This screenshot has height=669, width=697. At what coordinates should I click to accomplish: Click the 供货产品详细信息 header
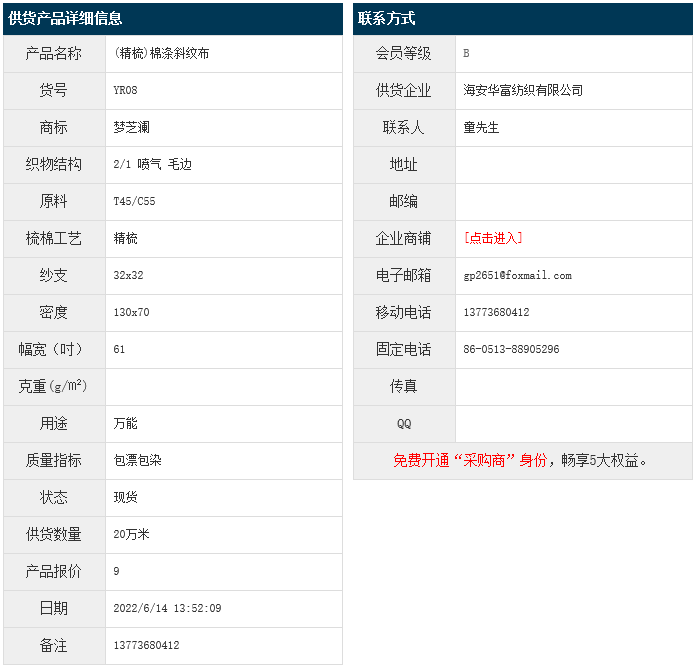tap(66, 19)
